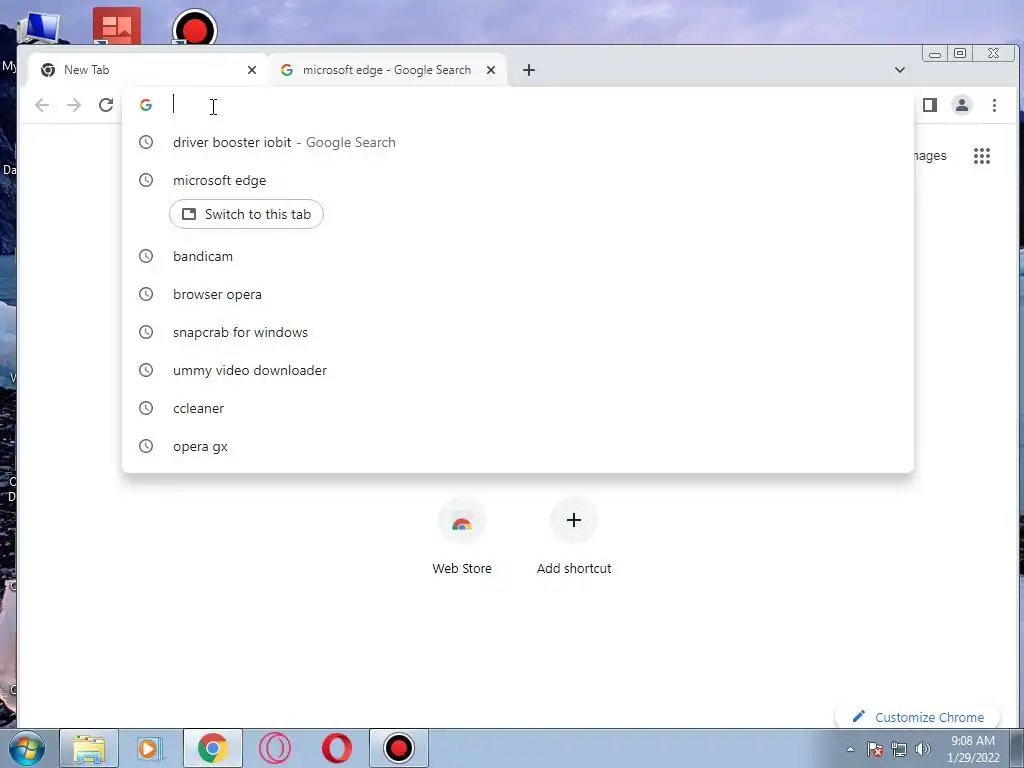Click Chrome icon in taskbar

pyautogui.click(x=212, y=748)
